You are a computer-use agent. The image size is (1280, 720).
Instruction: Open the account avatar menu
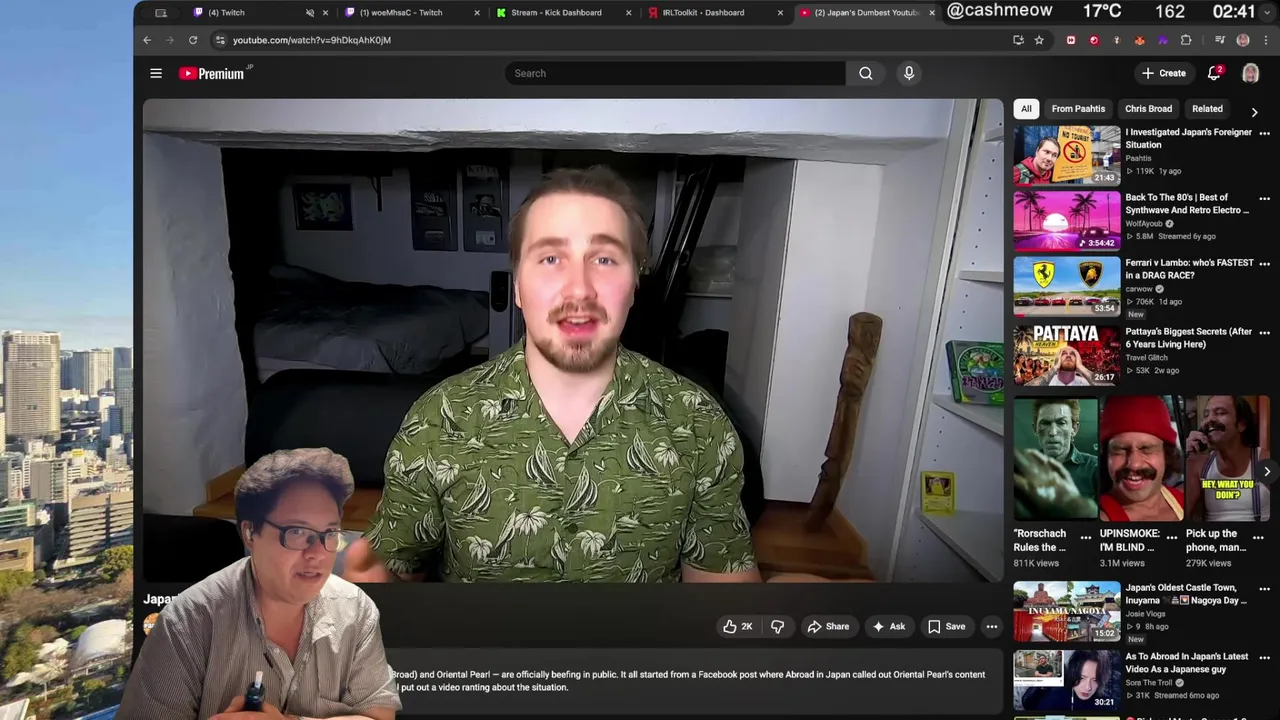click(x=1250, y=73)
